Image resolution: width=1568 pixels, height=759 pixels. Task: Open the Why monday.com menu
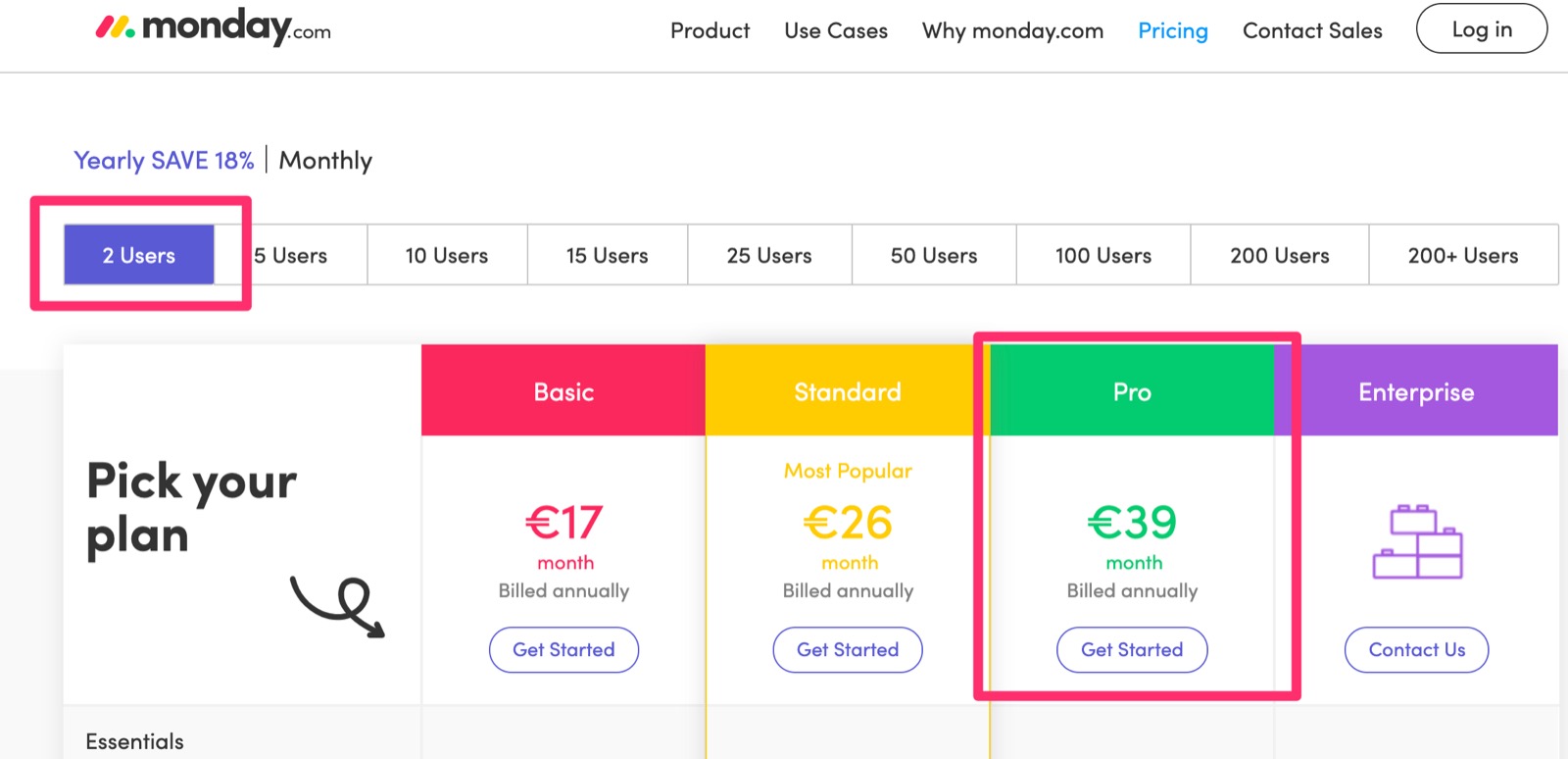pyautogui.click(x=1012, y=30)
